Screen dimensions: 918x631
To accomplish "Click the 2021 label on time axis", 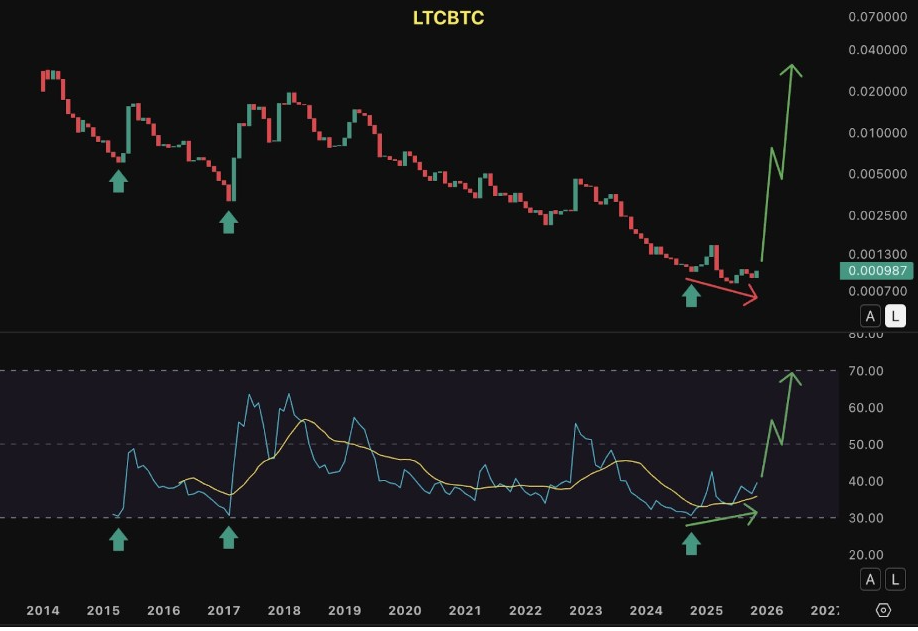I will click(465, 611).
